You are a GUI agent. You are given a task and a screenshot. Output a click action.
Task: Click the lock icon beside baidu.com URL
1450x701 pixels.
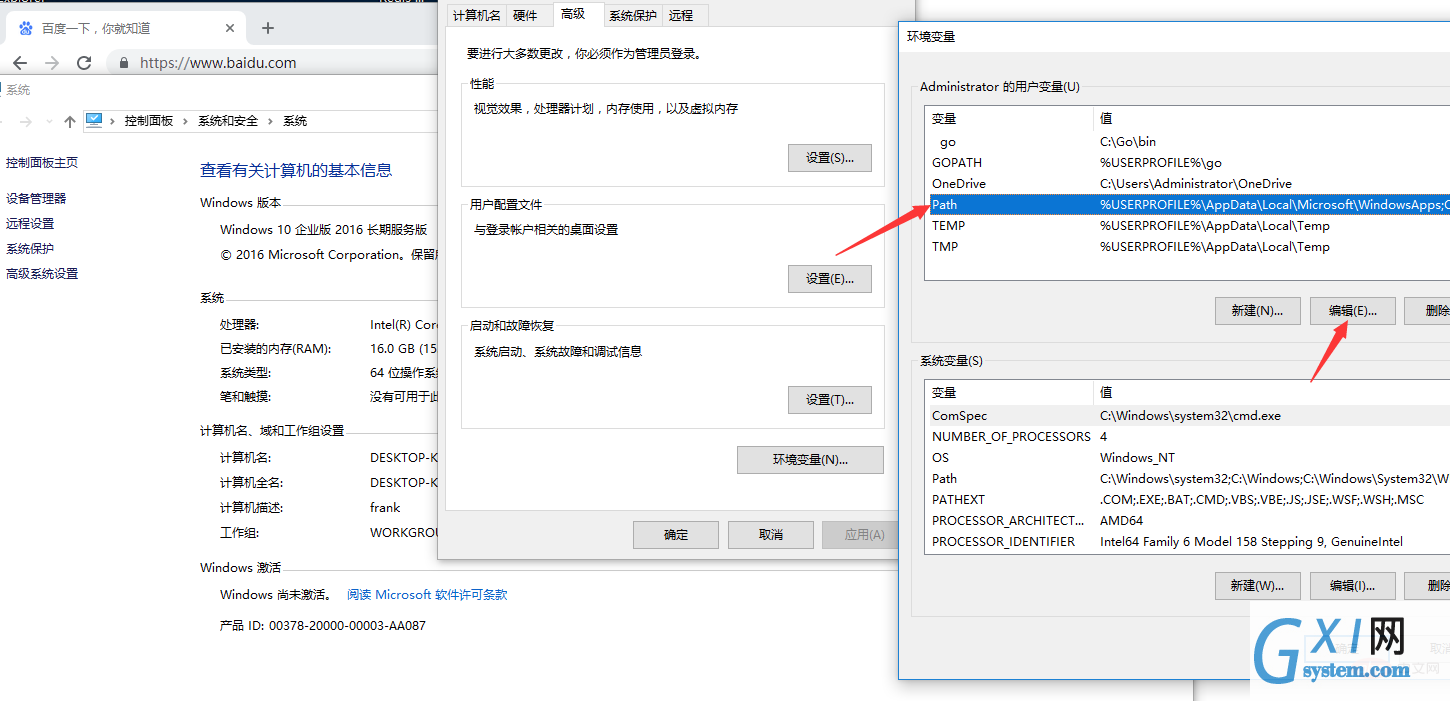[x=124, y=62]
